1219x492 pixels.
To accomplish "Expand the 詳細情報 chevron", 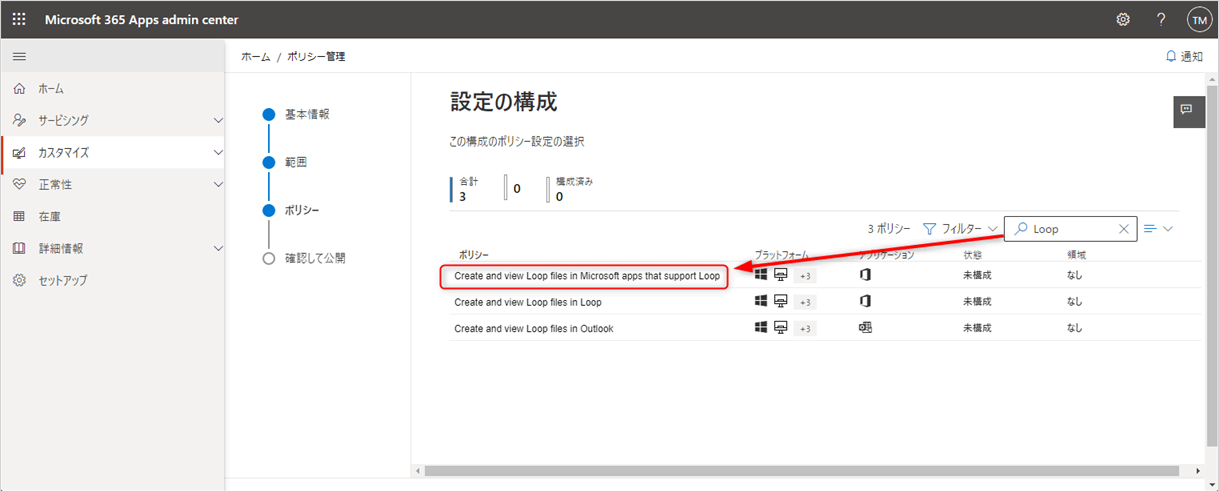I will (x=218, y=249).
